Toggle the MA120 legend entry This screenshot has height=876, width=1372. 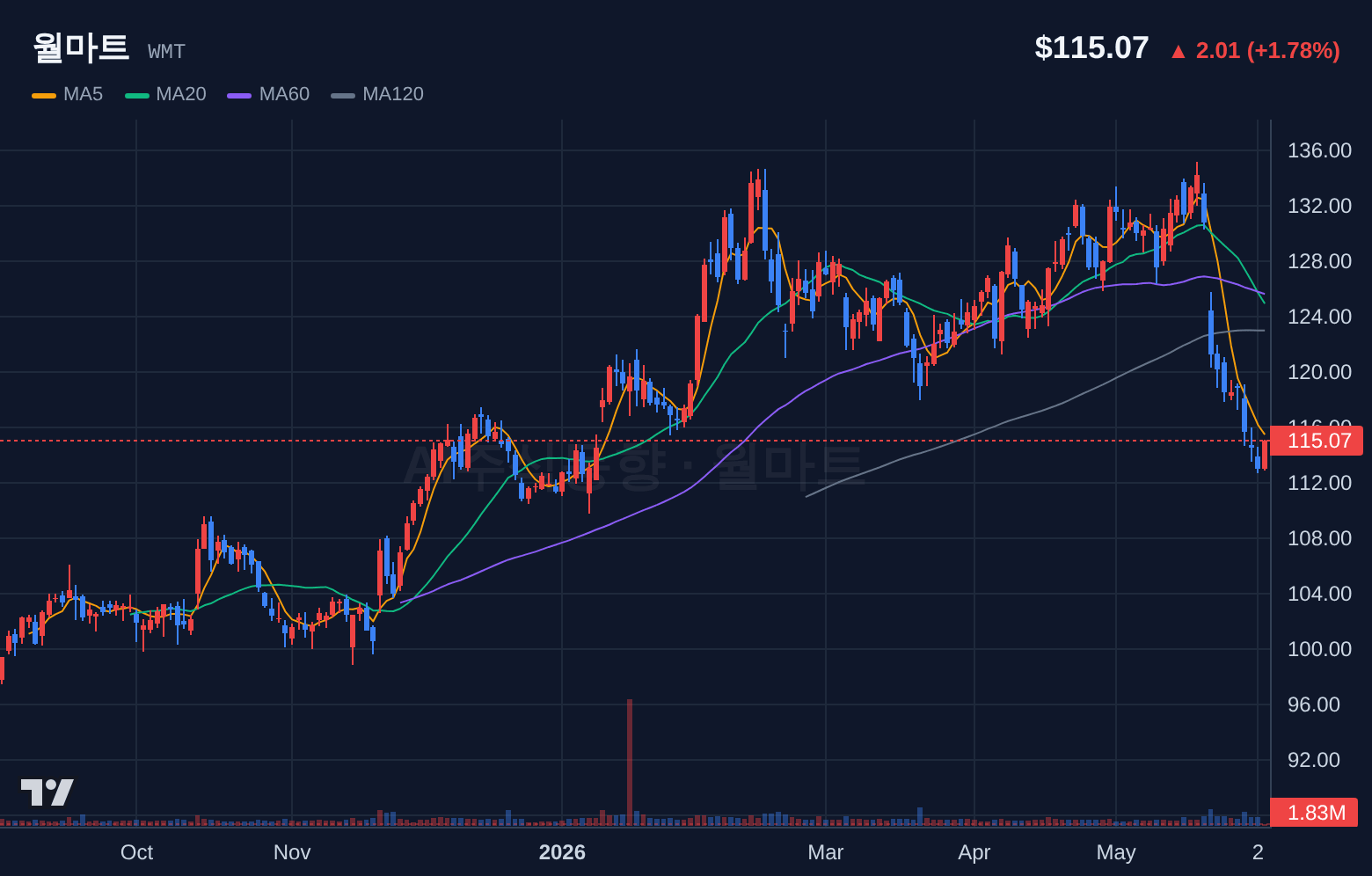click(377, 94)
